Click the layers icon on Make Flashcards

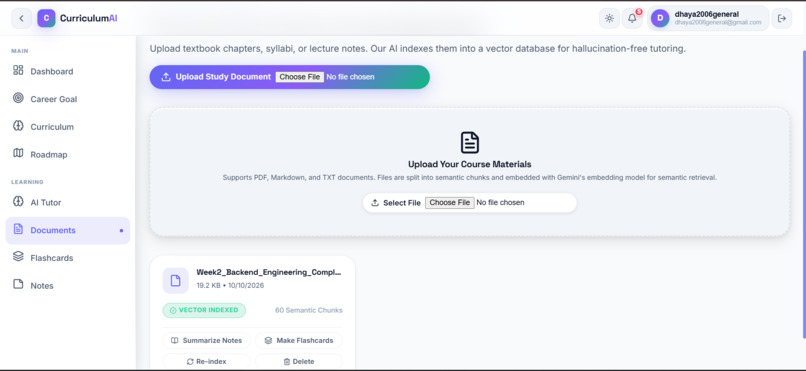point(268,340)
